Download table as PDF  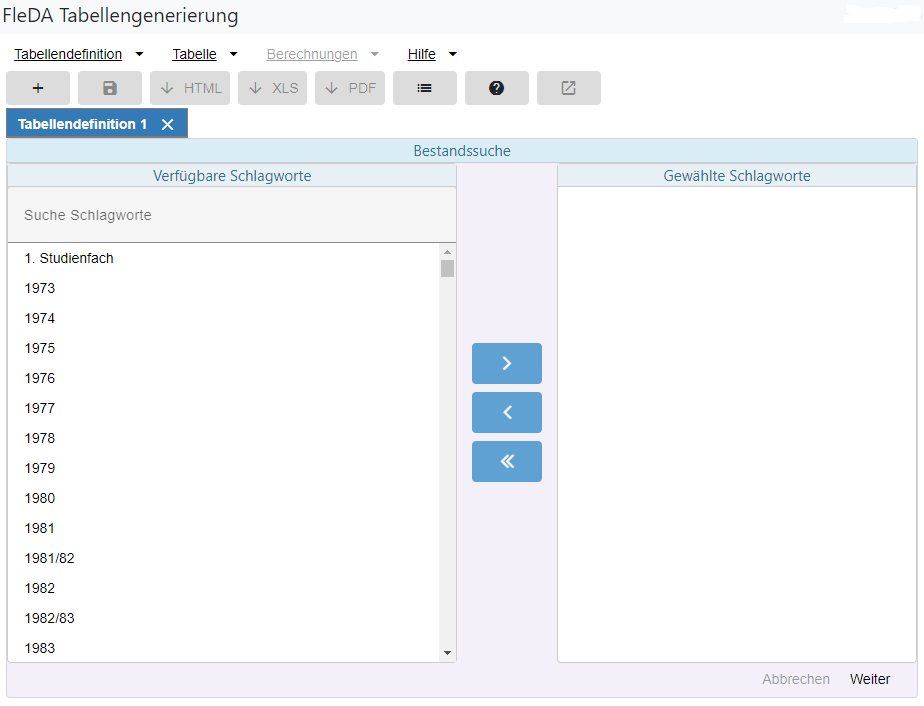[350, 88]
